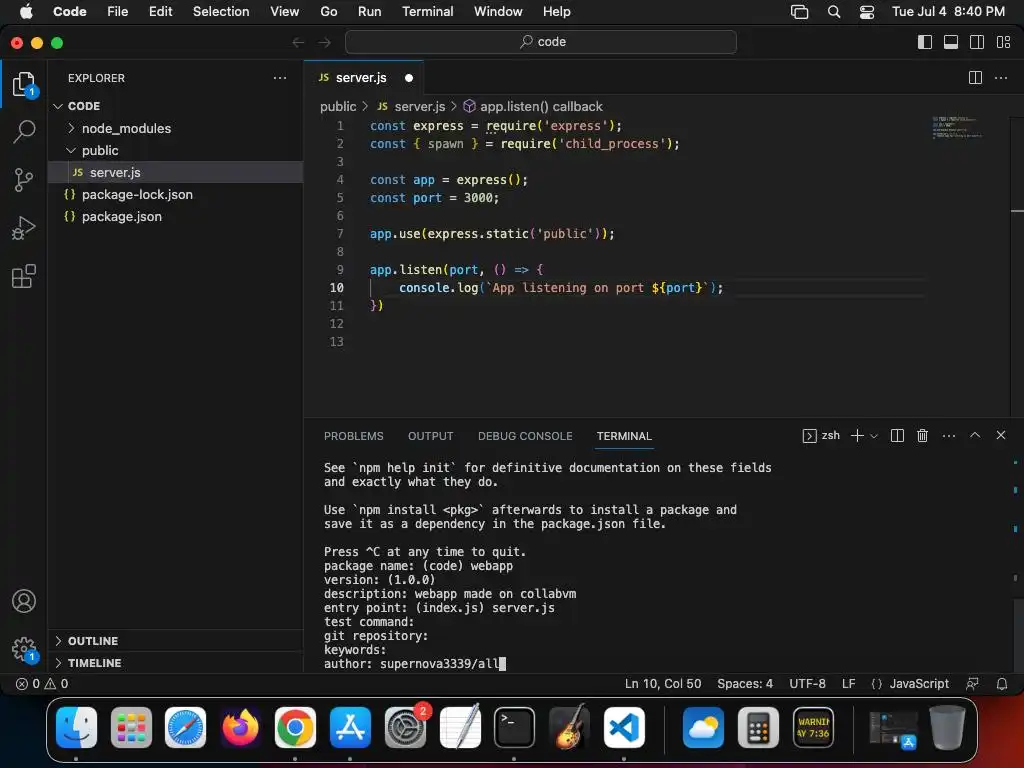This screenshot has height=768, width=1024.
Task: Open editor more actions ellipsis
Action: coord(1000,78)
